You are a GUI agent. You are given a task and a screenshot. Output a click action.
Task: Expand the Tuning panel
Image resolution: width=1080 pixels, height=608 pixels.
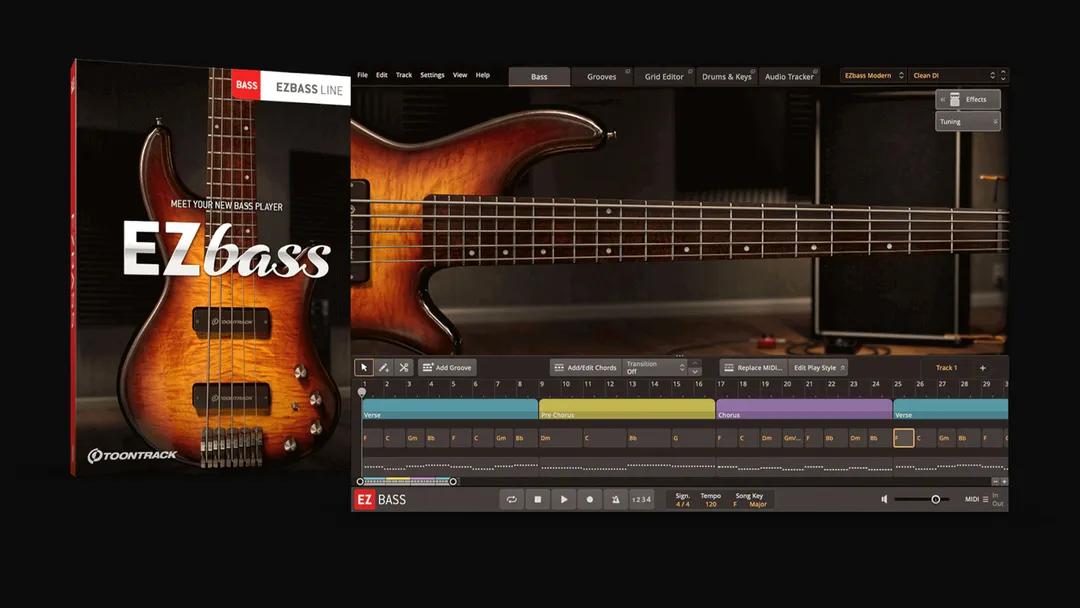(968, 121)
